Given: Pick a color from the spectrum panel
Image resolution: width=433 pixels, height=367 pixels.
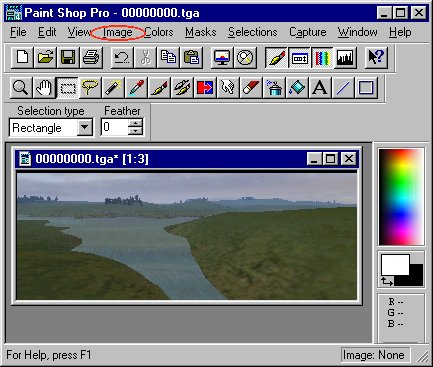Looking at the screenshot, I should point(401,197).
